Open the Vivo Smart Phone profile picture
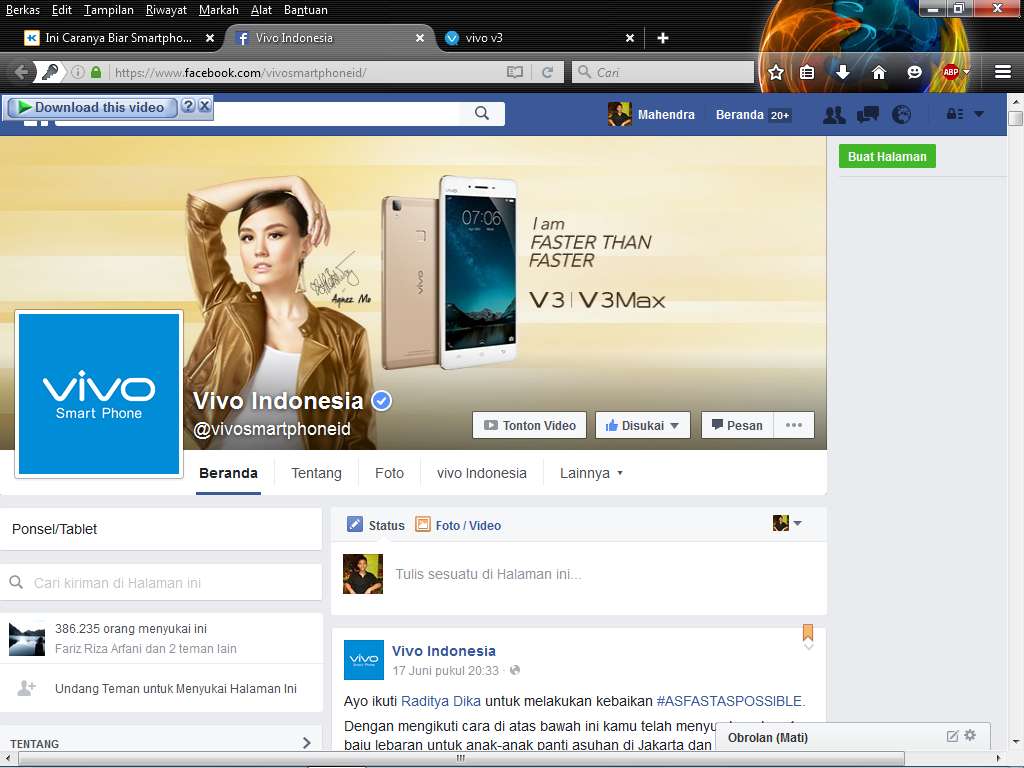 [99, 394]
